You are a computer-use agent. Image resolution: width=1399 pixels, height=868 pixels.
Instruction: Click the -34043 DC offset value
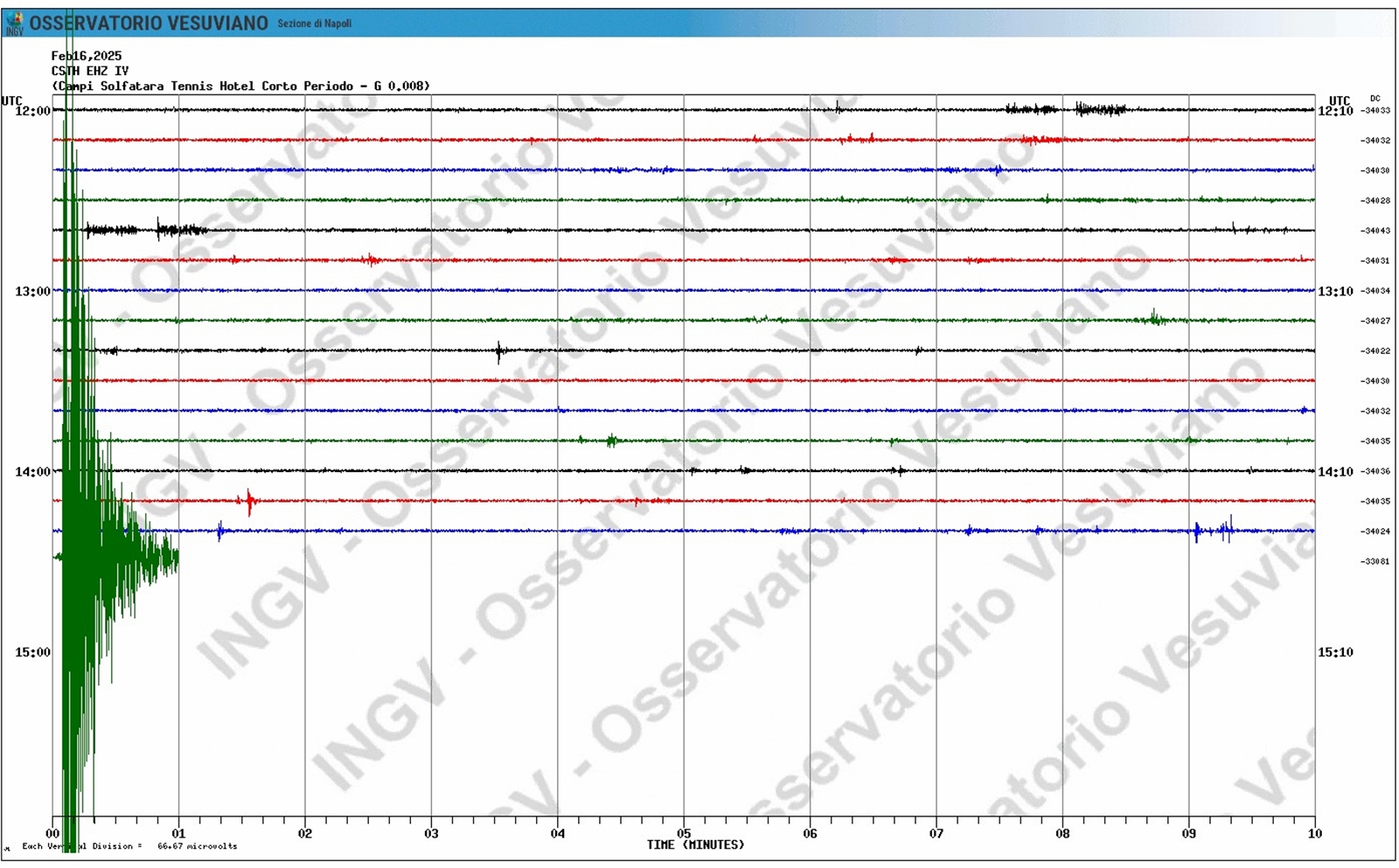click(x=1375, y=231)
